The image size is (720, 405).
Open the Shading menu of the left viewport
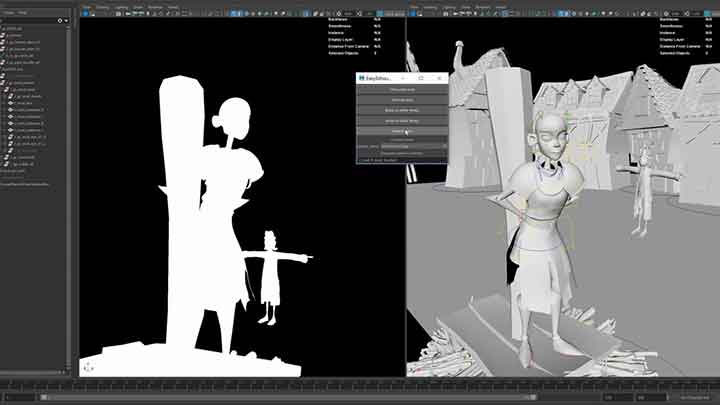coord(102,6)
